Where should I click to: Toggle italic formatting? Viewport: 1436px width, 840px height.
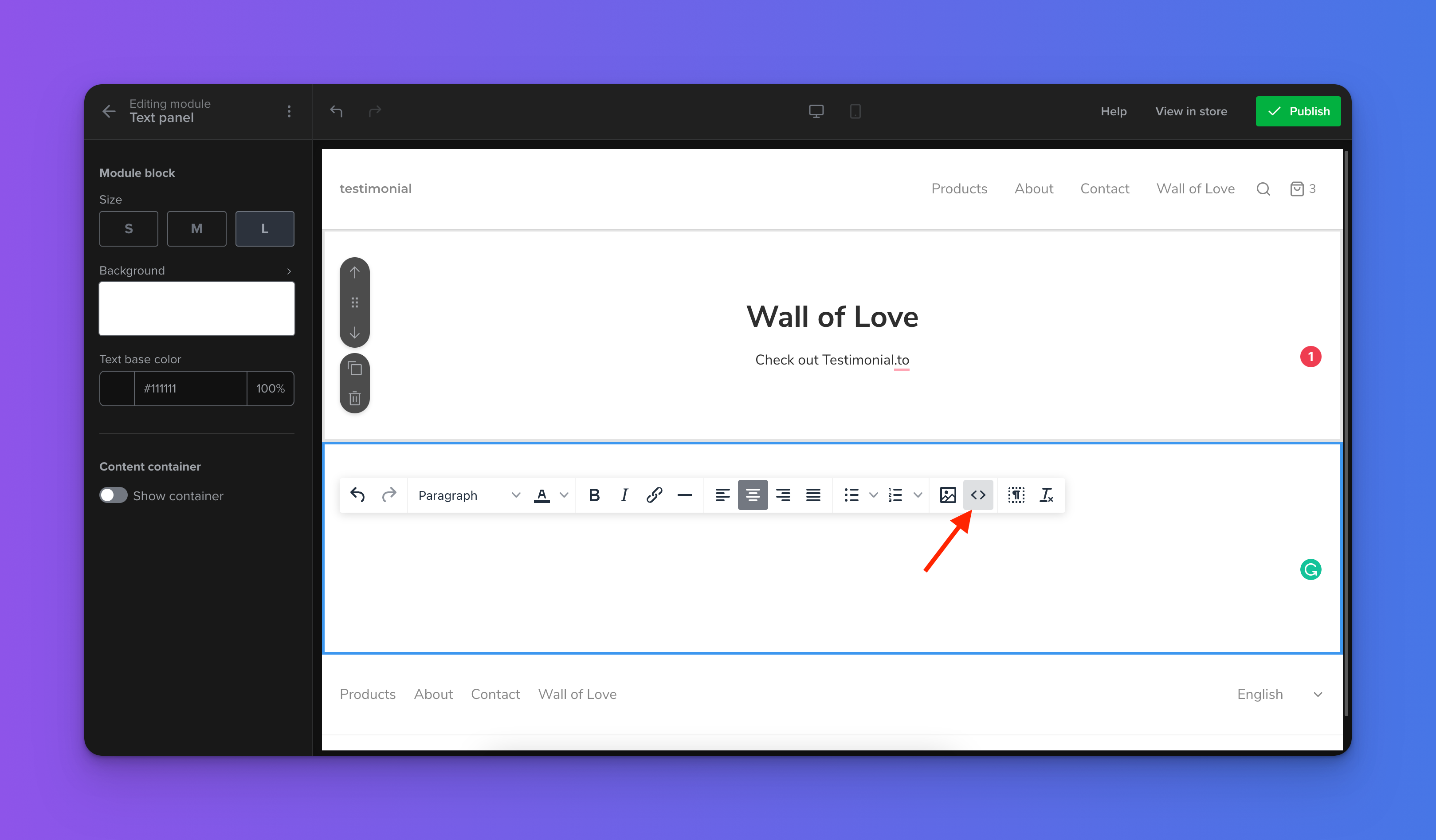point(624,495)
